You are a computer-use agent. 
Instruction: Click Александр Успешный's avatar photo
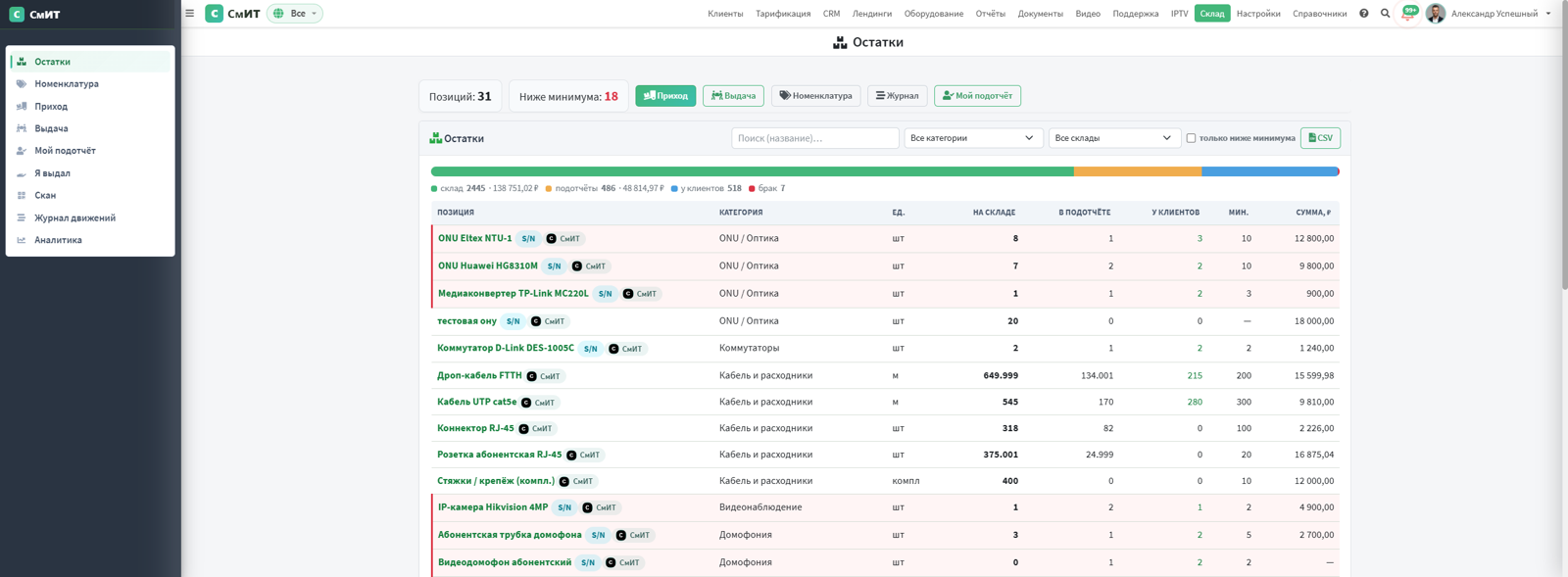pos(1436,14)
